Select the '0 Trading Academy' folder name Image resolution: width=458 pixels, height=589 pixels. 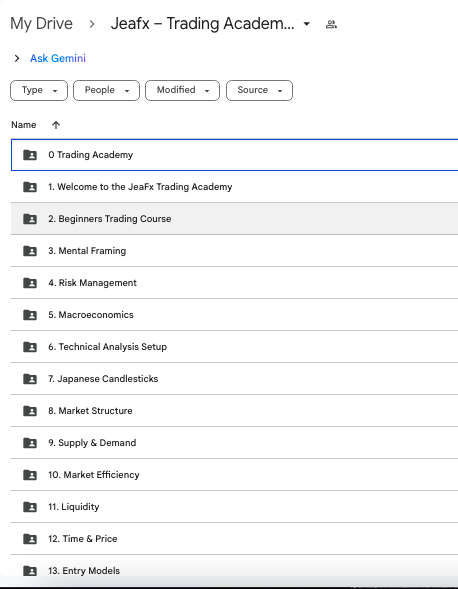pyautogui.click(x=91, y=155)
